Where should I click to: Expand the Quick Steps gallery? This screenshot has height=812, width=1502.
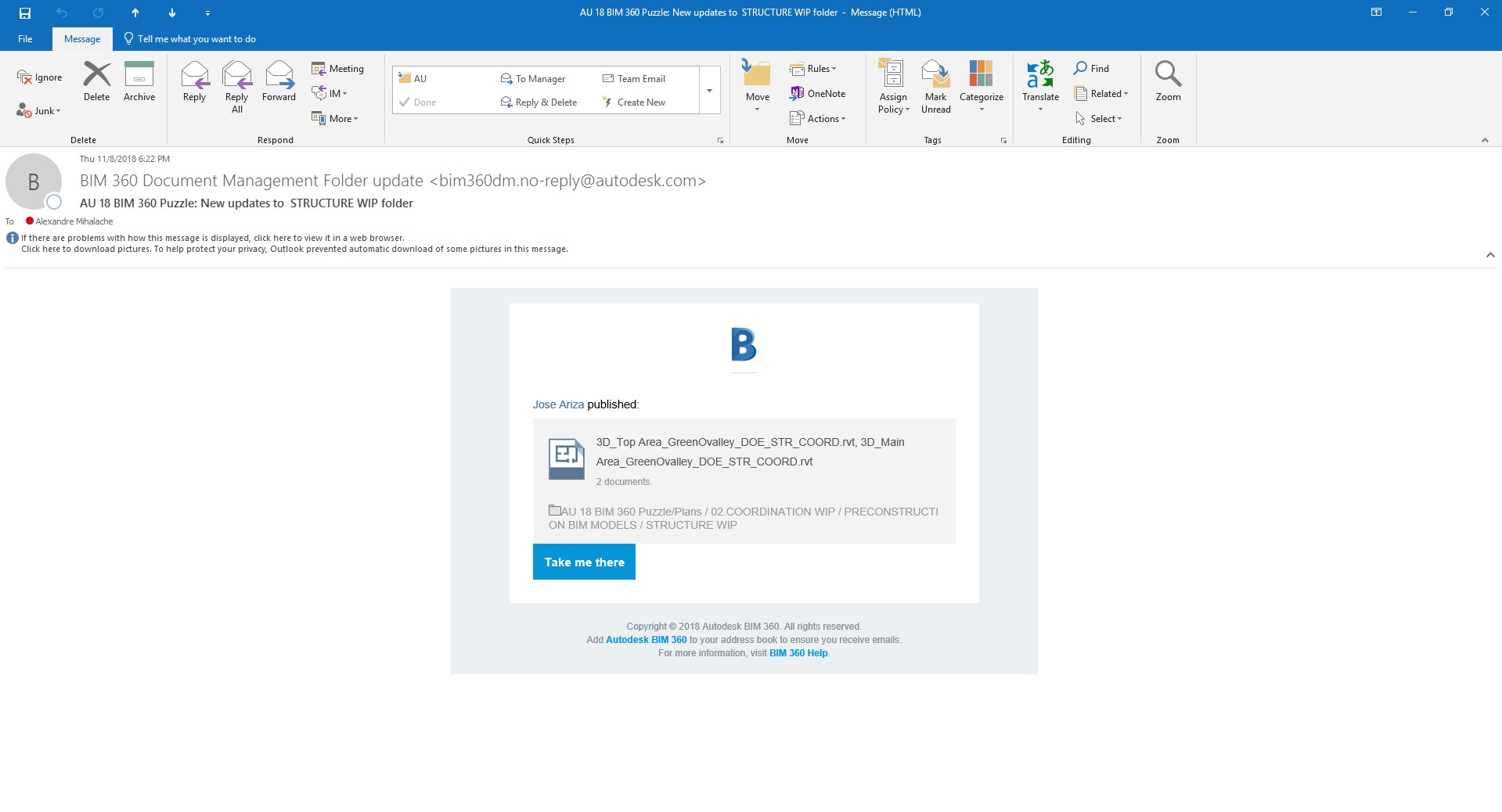tap(708, 89)
